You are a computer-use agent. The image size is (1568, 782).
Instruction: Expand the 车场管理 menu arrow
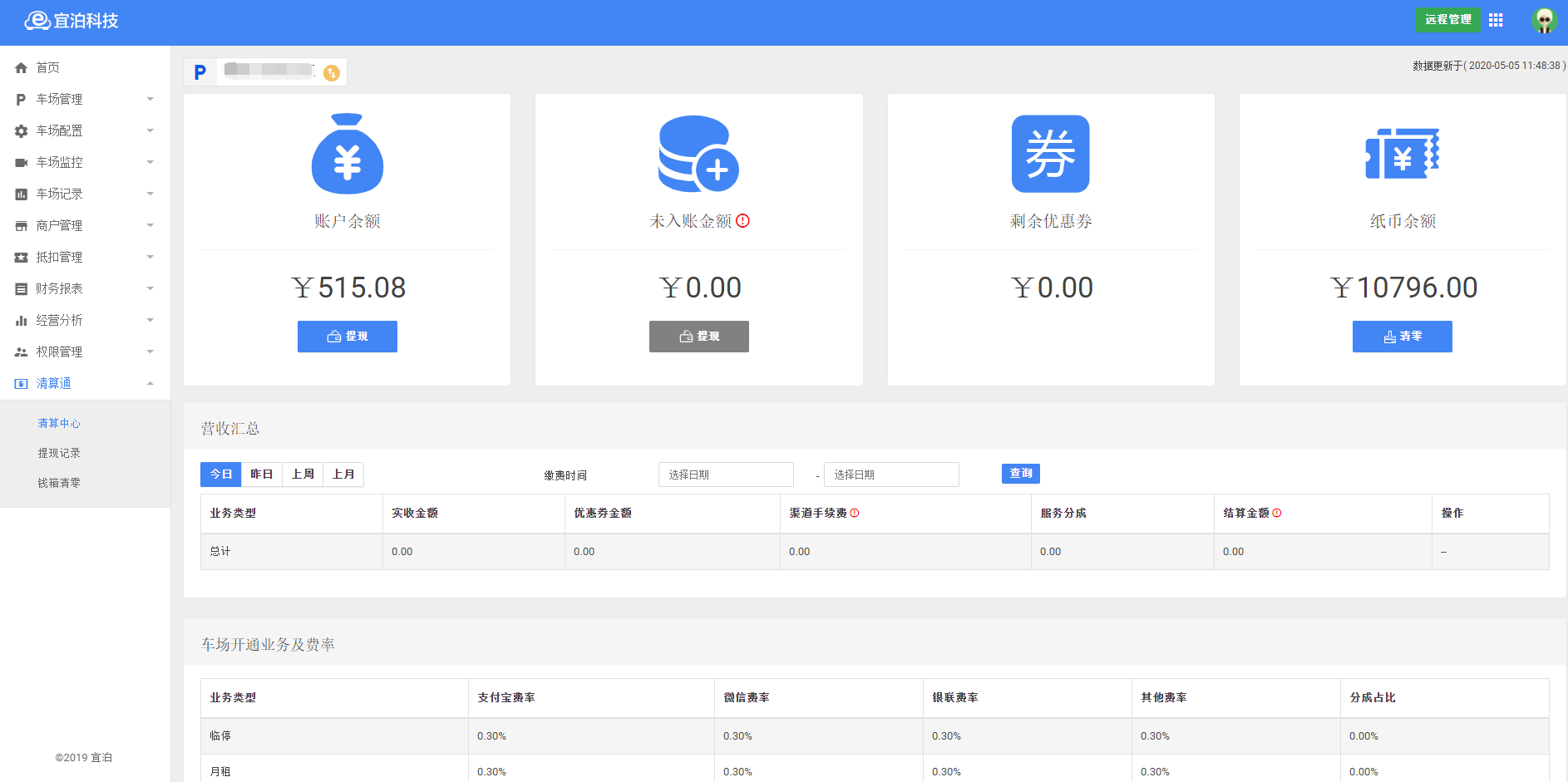click(x=150, y=100)
